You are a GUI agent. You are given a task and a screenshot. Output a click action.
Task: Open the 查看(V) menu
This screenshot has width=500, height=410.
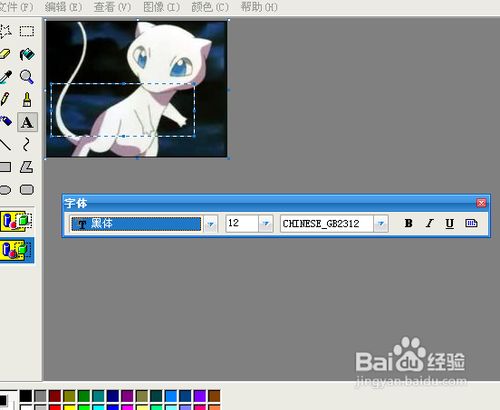(x=112, y=7)
